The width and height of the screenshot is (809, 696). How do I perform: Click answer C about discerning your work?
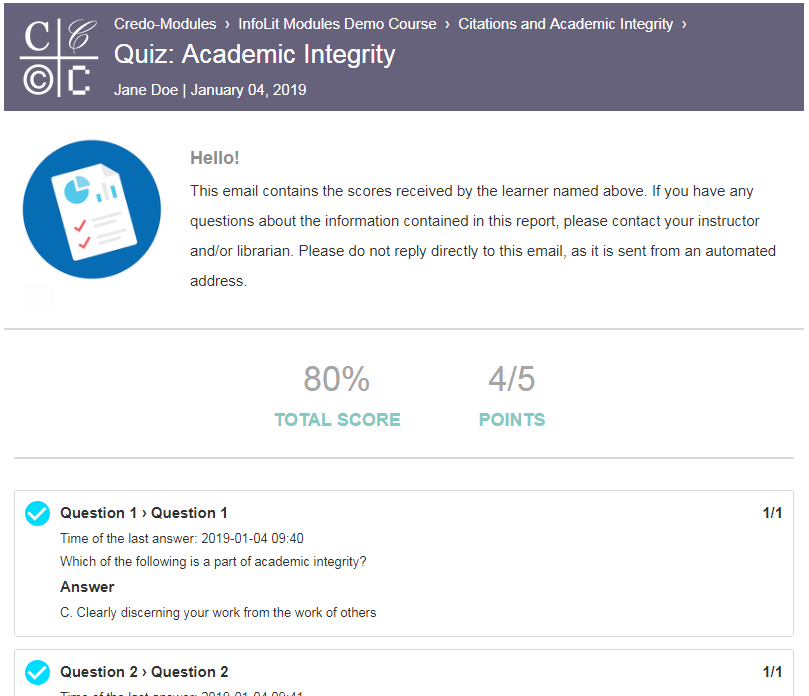pos(218,612)
